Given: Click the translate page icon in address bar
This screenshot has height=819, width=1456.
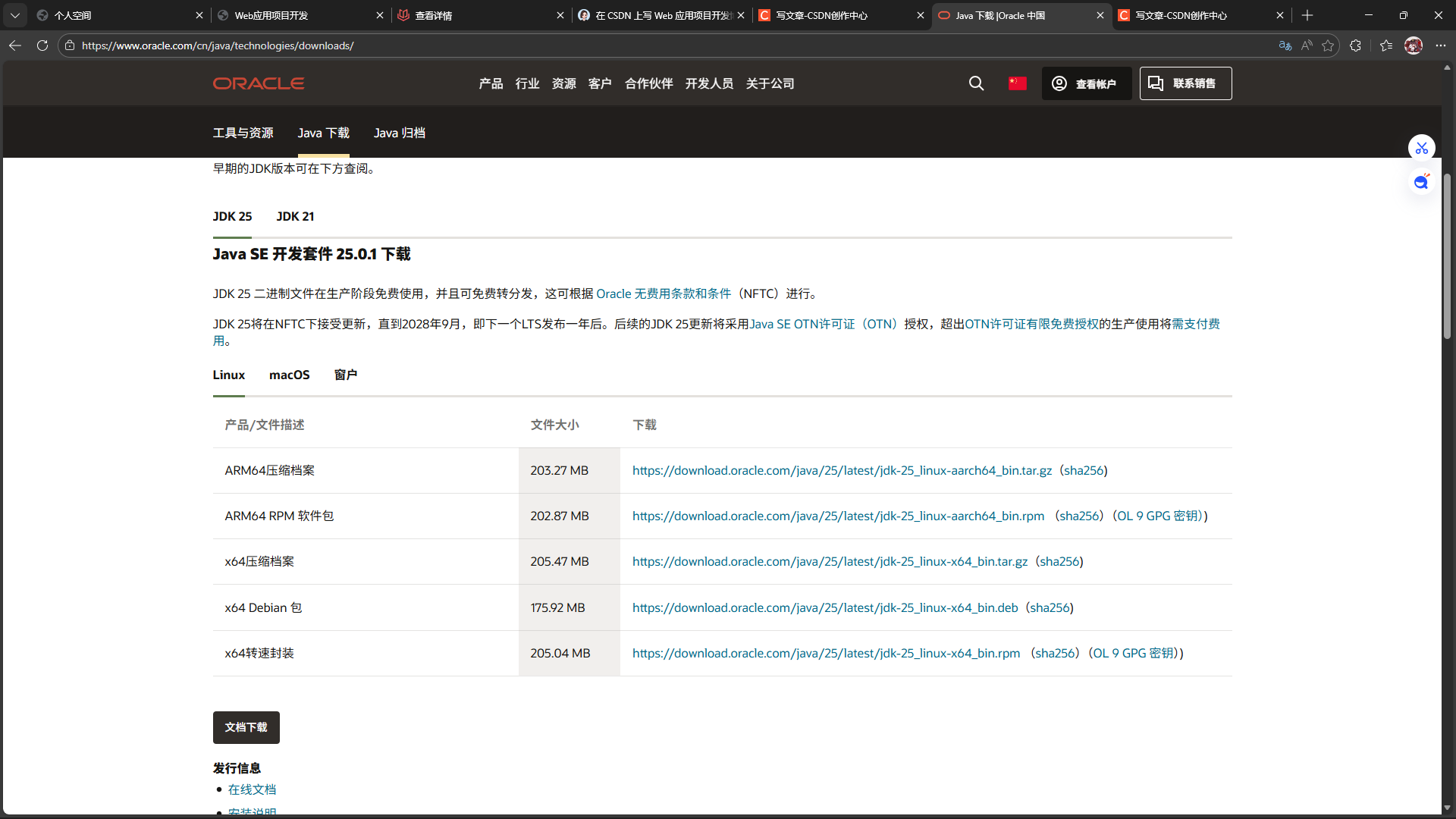Looking at the screenshot, I should click(1285, 45).
